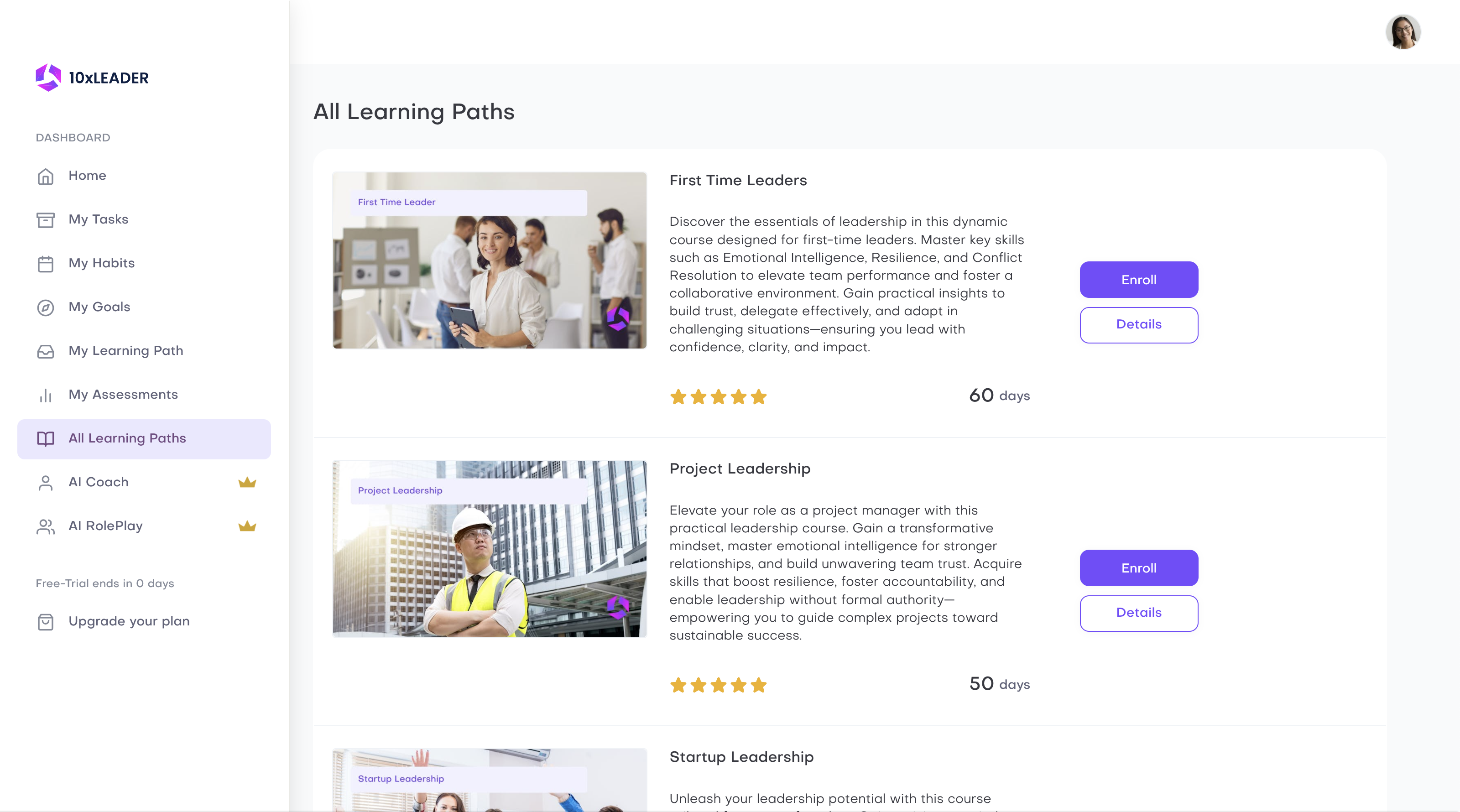Open the user profile avatar
Image resolution: width=1460 pixels, height=812 pixels.
coord(1403,32)
